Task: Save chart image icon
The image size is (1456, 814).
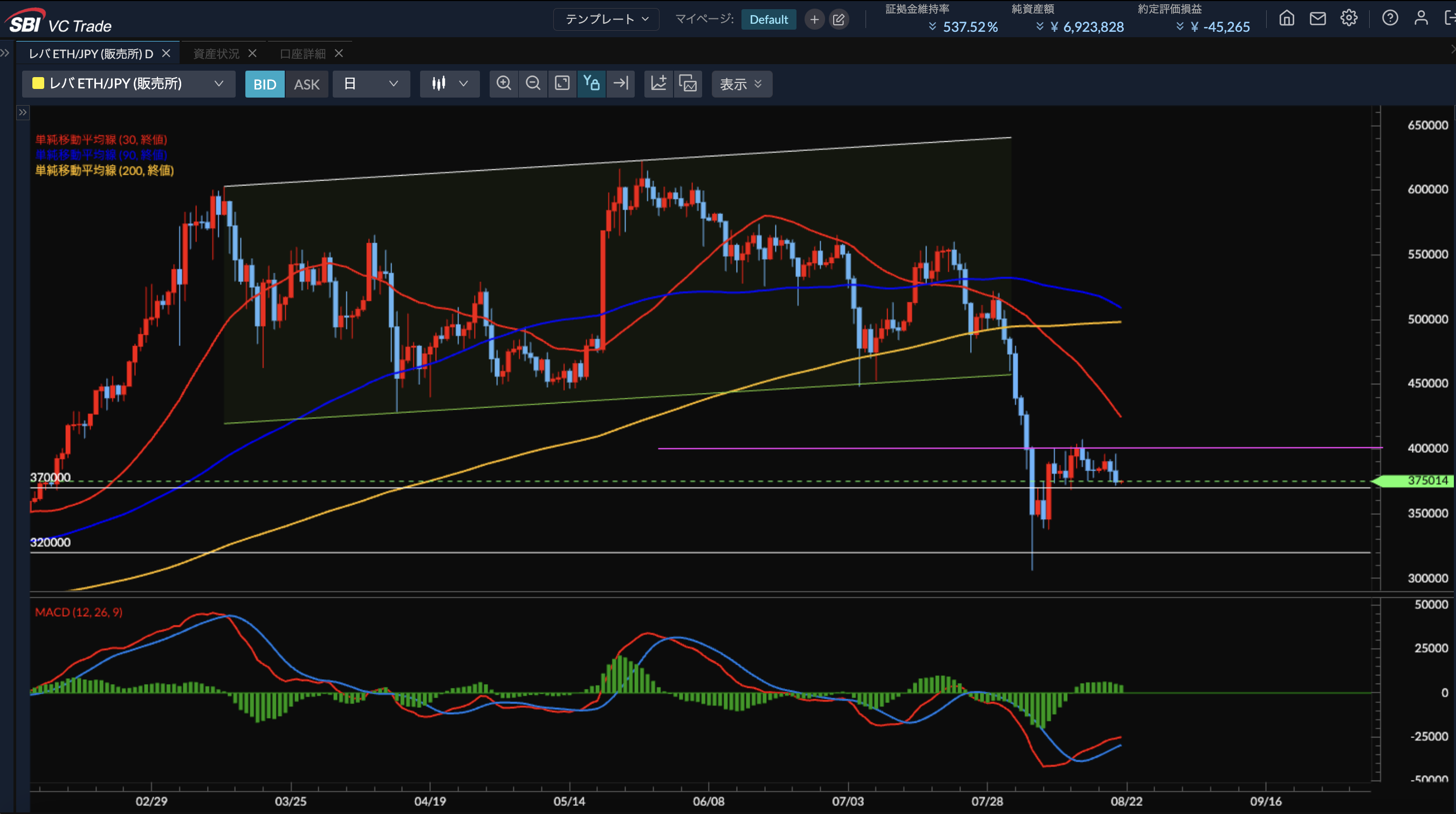Action: tap(688, 84)
